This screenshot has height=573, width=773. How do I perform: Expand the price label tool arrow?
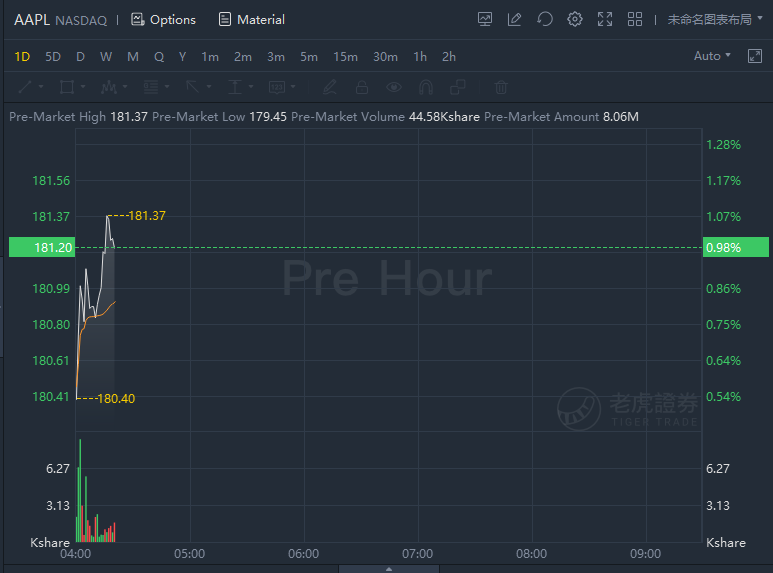293,87
